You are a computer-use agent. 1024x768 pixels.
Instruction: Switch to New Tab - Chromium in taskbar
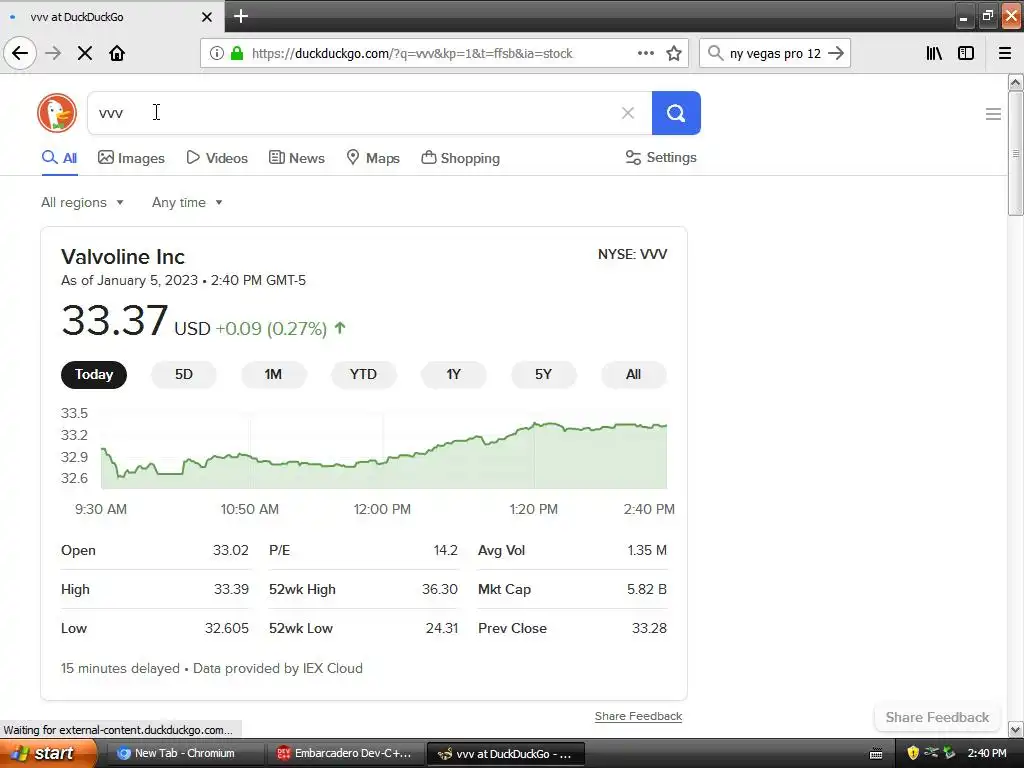(184, 753)
